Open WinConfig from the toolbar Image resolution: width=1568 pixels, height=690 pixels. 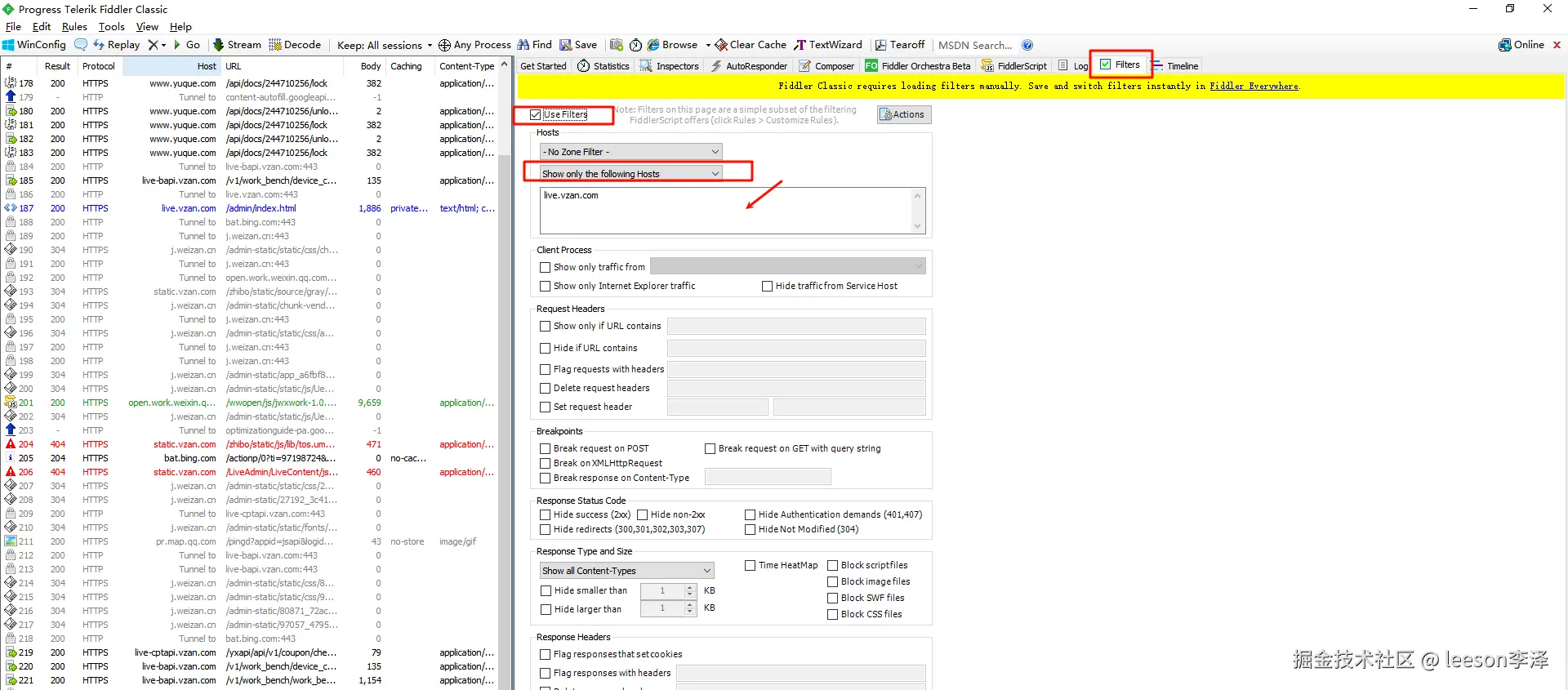tap(33, 45)
